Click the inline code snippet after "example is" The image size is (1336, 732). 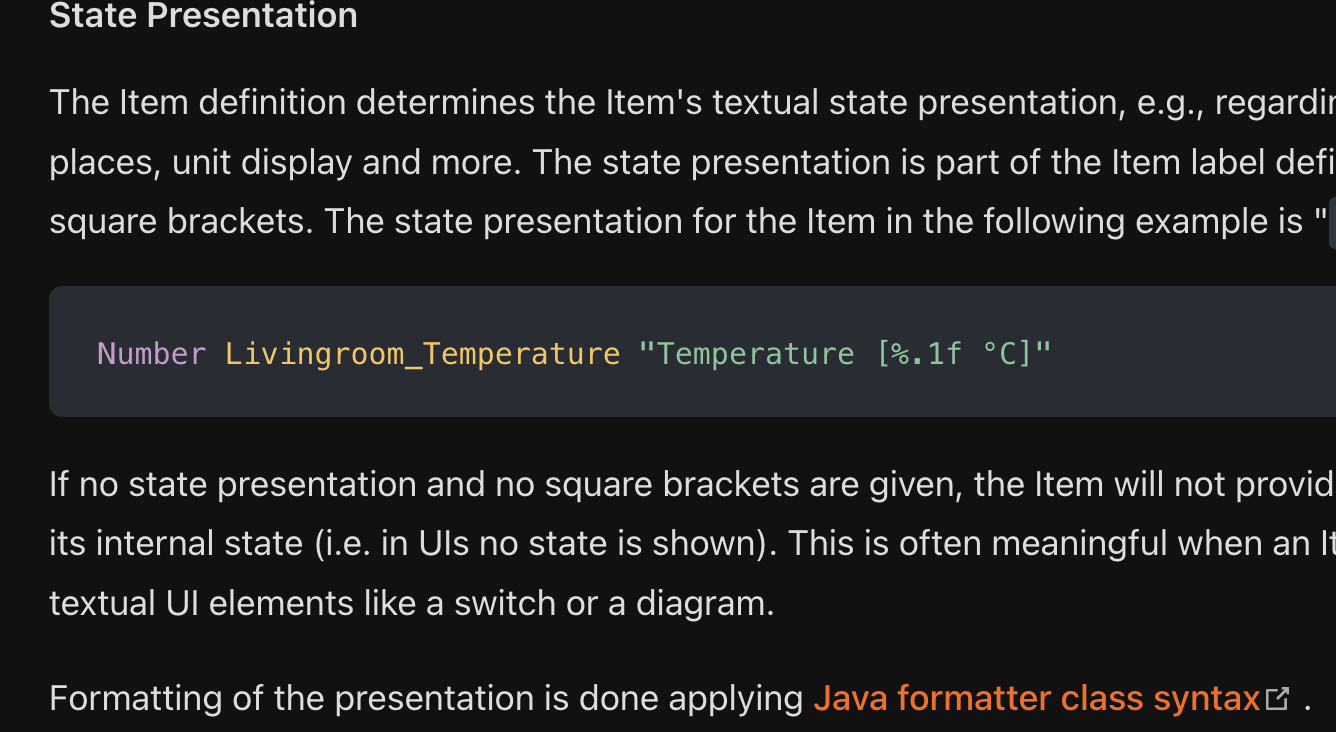1332,221
